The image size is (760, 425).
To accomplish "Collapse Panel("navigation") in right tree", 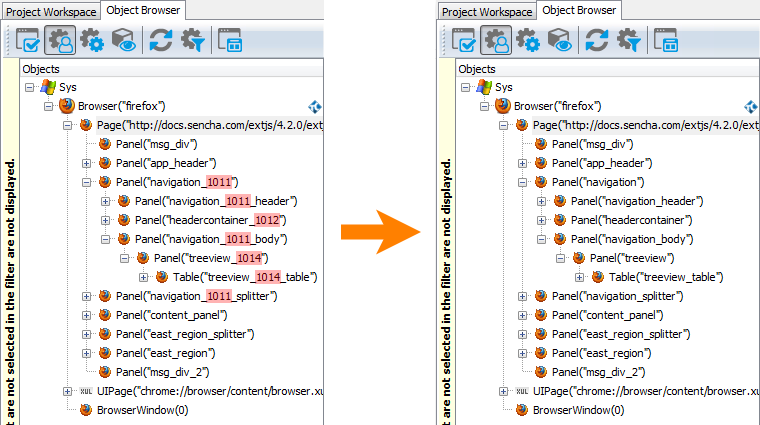I will [522, 182].
